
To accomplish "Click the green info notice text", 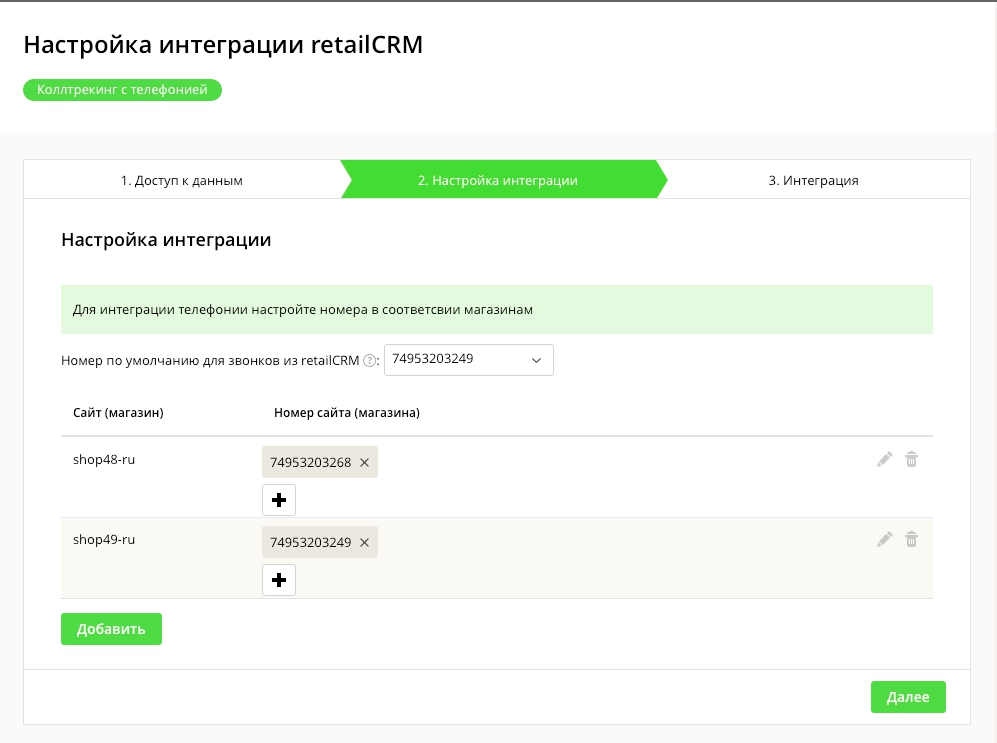I will click(303, 310).
